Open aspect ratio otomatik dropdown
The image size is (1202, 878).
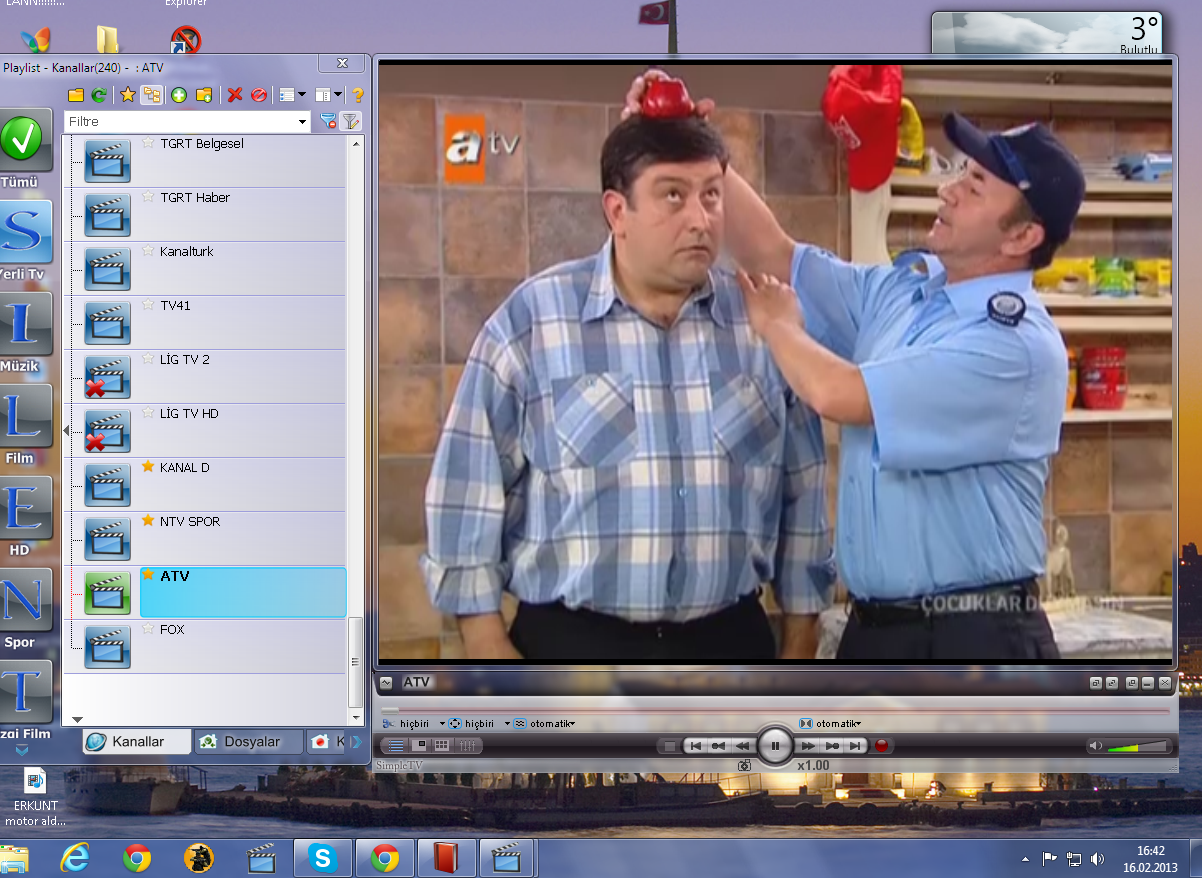pos(832,724)
